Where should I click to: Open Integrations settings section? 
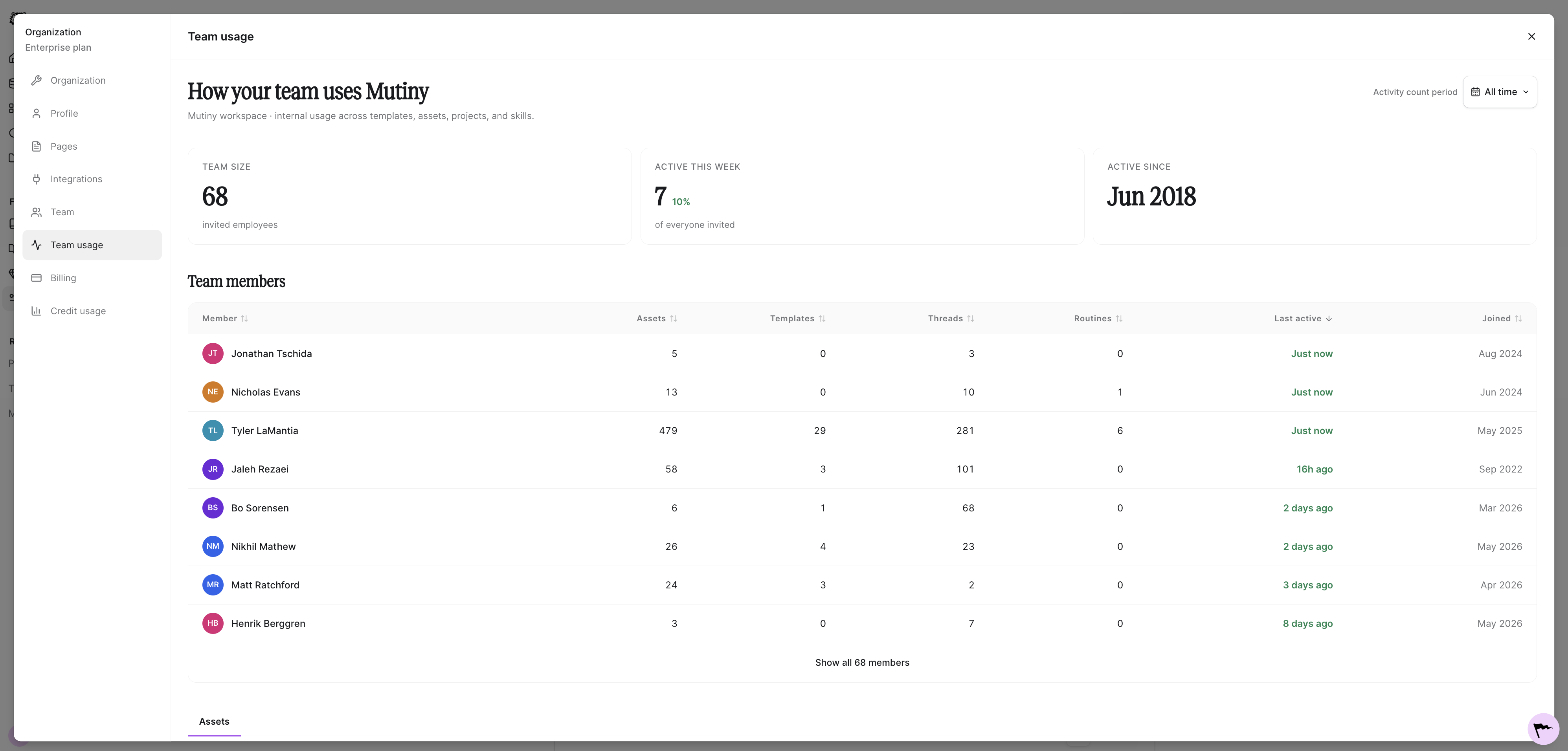coord(92,179)
